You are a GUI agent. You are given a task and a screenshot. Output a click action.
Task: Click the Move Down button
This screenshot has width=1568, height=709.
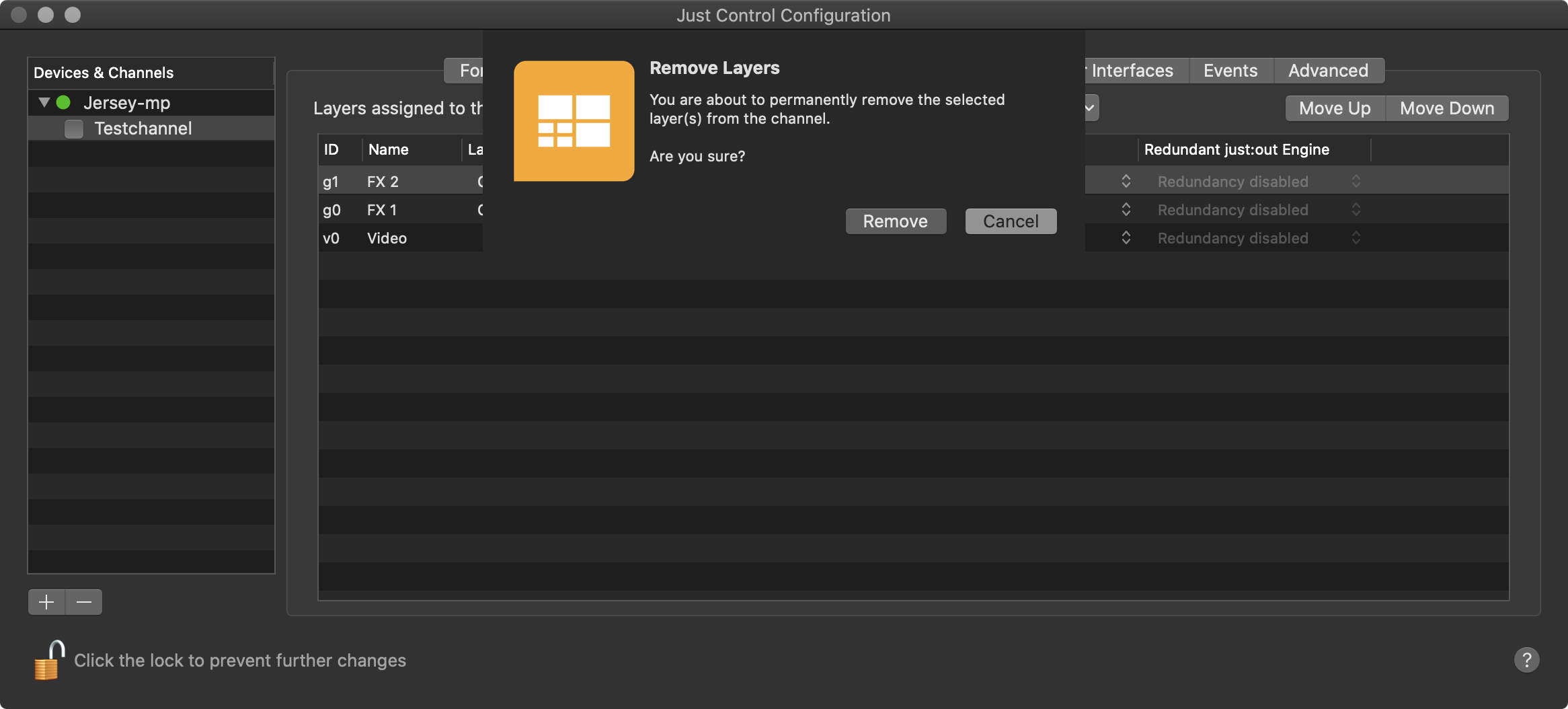[1447, 108]
